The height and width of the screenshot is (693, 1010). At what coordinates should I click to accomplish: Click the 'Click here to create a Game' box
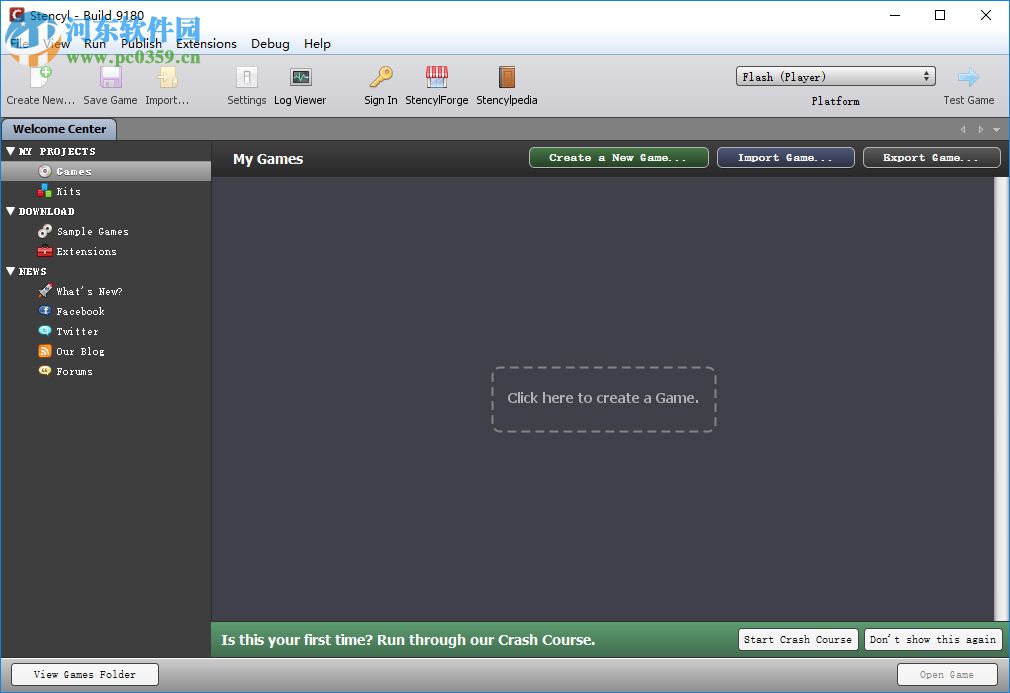[604, 399]
